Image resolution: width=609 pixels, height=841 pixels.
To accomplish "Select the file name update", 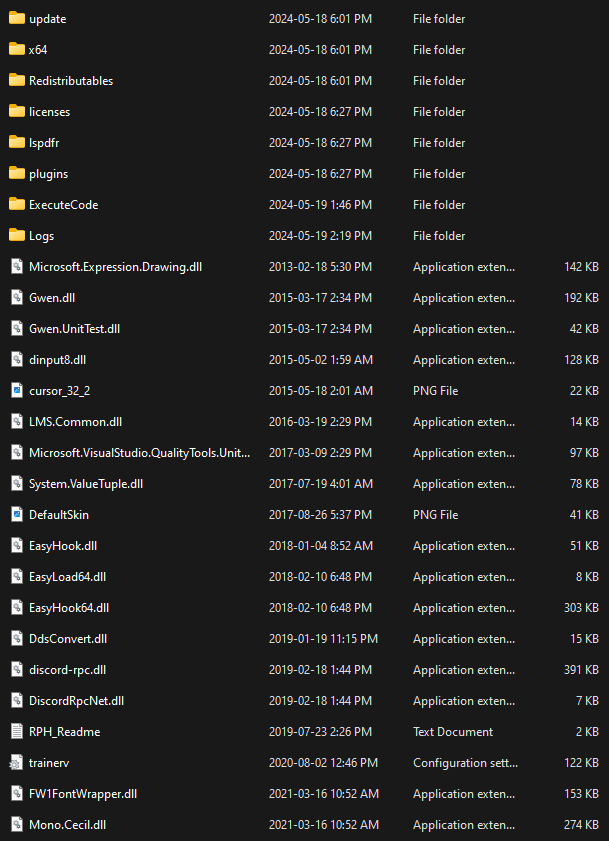I will (x=48, y=19).
